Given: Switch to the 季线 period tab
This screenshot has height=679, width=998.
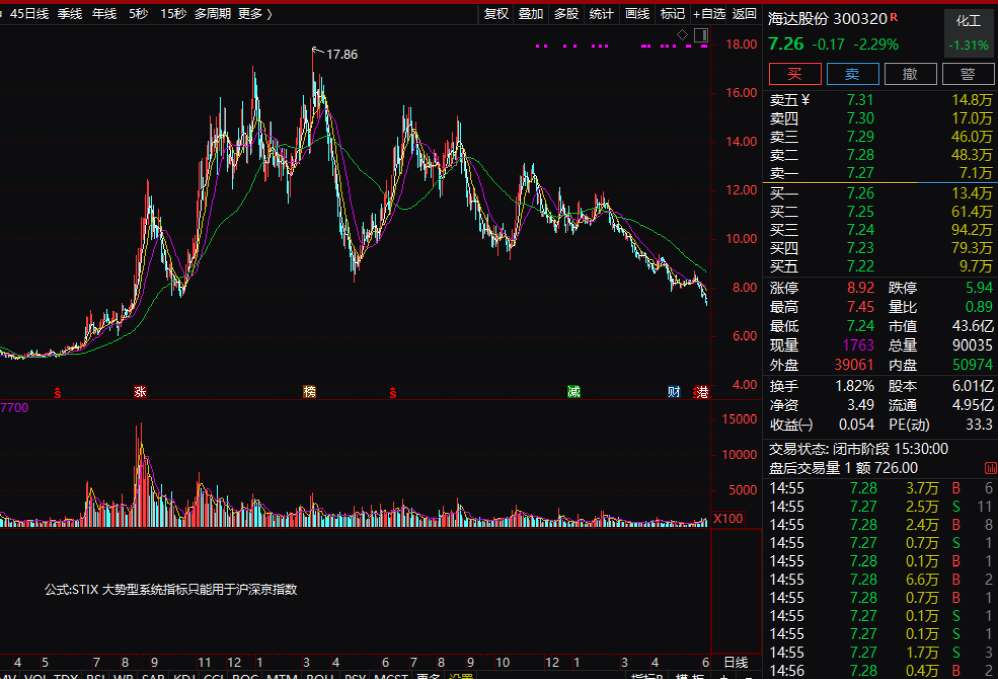Looking at the screenshot, I should [70, 13].
